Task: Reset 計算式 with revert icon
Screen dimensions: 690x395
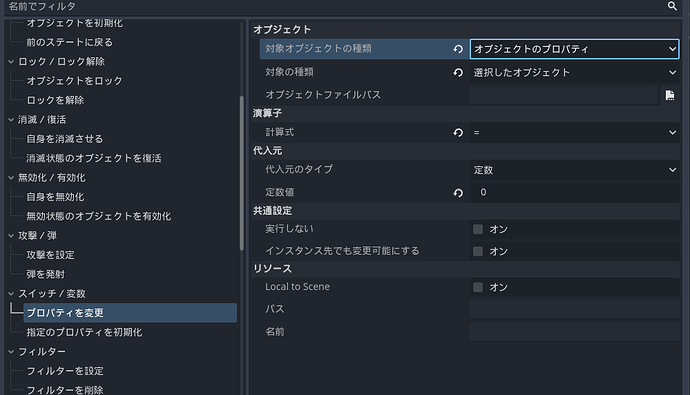Action: click(x=458, y=132)
